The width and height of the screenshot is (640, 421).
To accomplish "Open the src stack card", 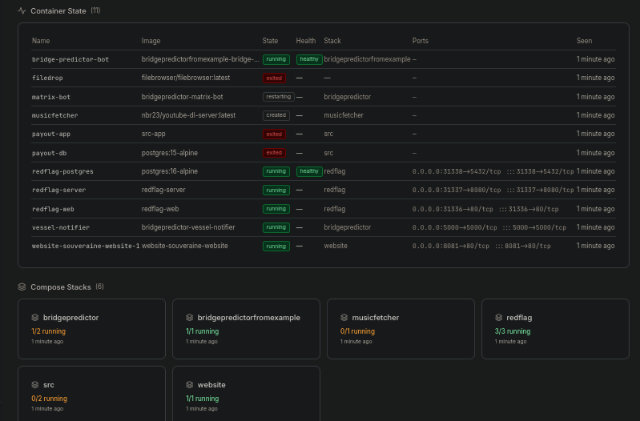I will [x=92, y=394].
